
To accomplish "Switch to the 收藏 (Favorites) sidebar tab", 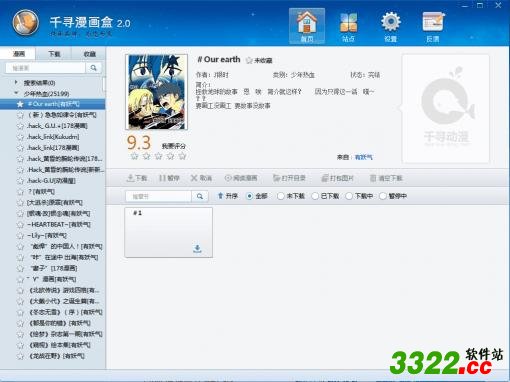I will coord(89,54).
